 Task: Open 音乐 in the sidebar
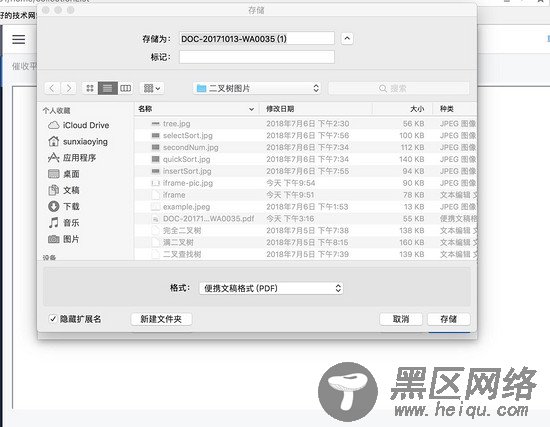[x=63, y=223]
